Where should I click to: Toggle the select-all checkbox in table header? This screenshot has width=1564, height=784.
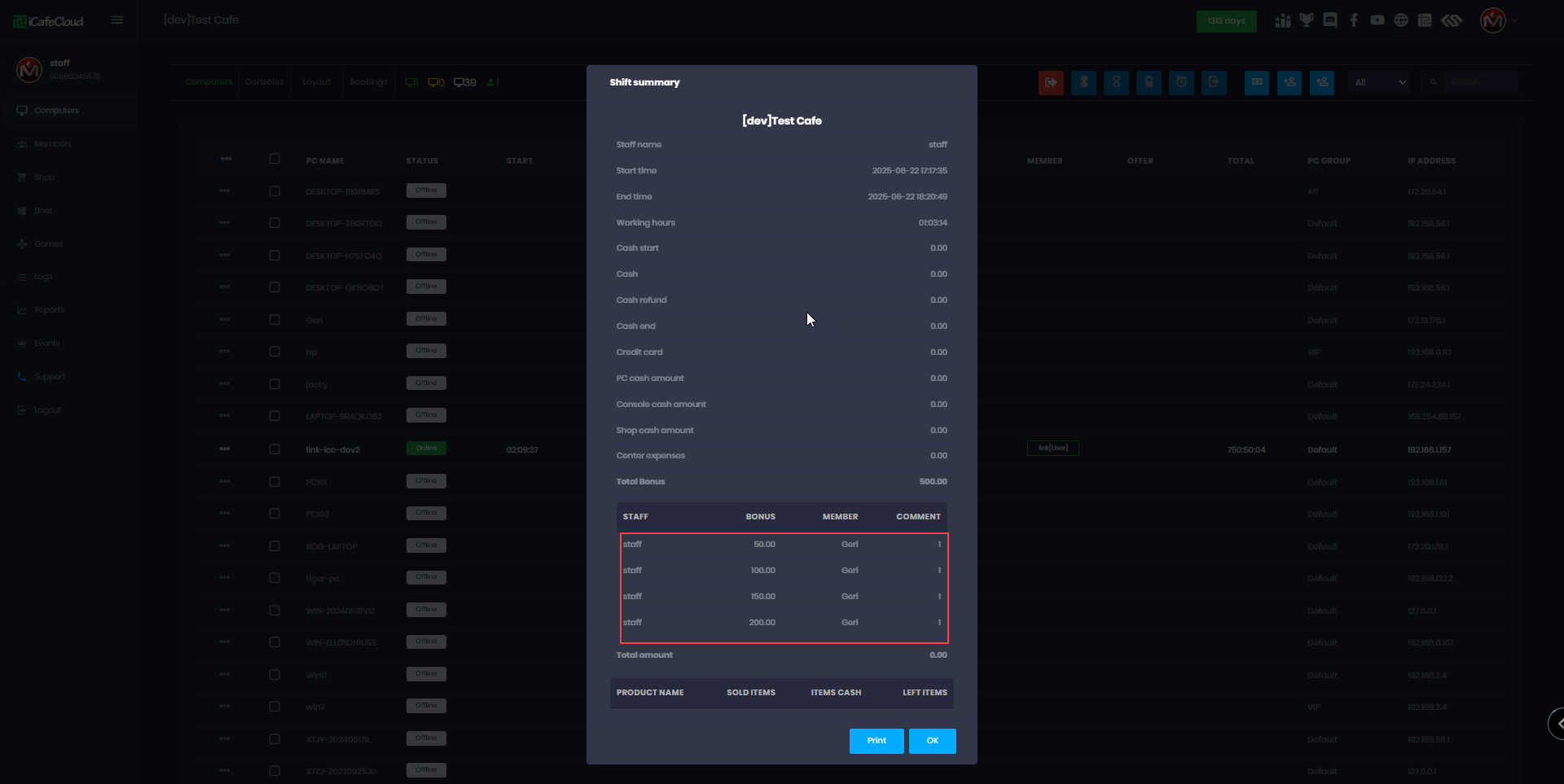coord(275,160)
